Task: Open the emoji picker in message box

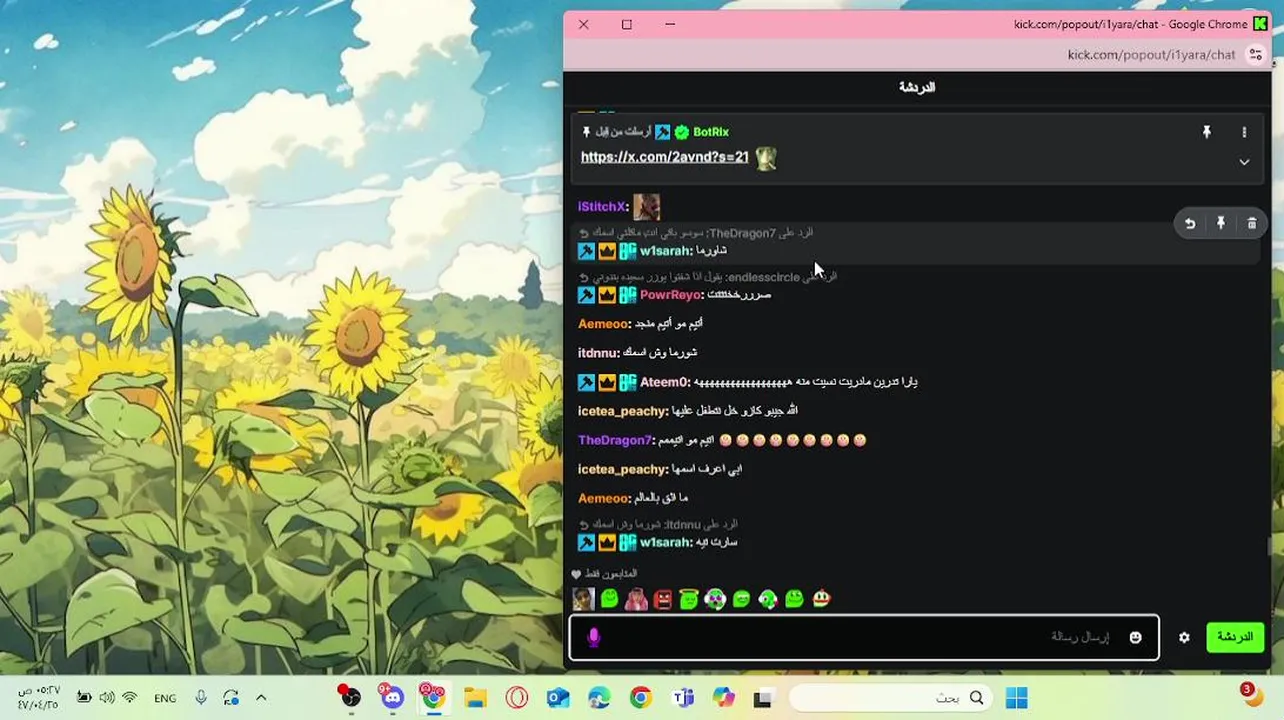Action: 1135,637
